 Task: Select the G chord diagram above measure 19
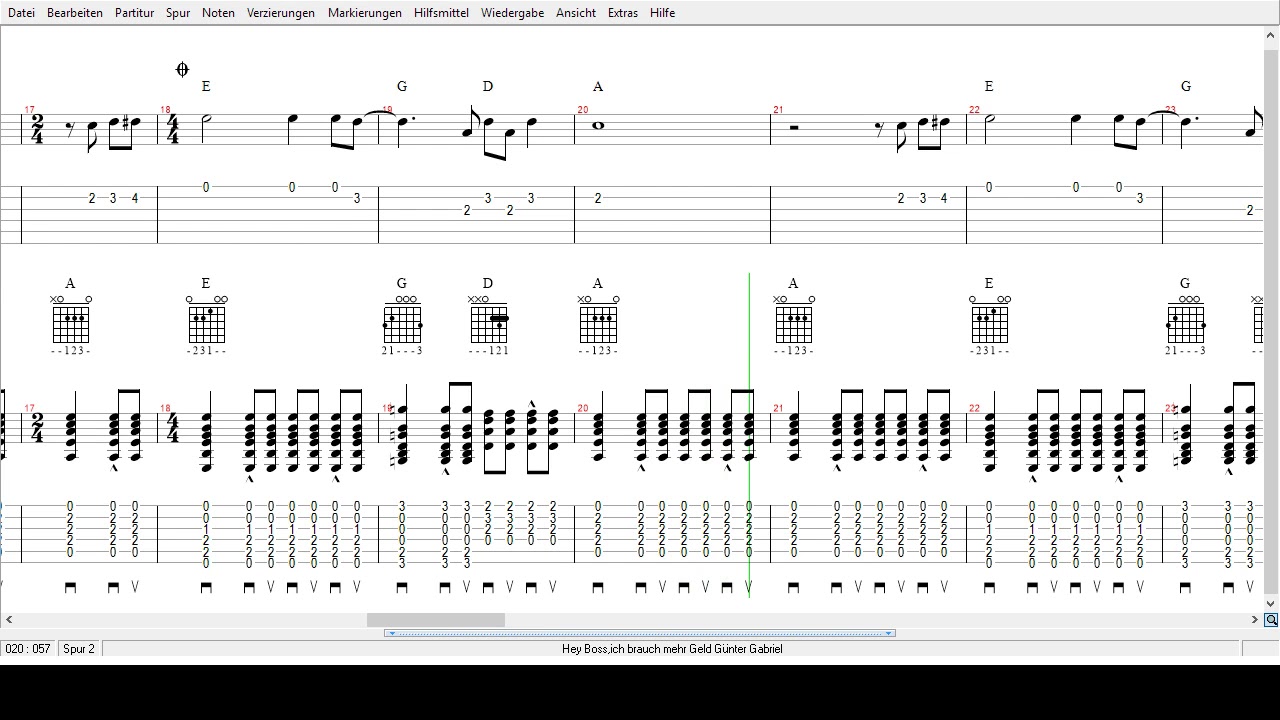pos(402,323)
